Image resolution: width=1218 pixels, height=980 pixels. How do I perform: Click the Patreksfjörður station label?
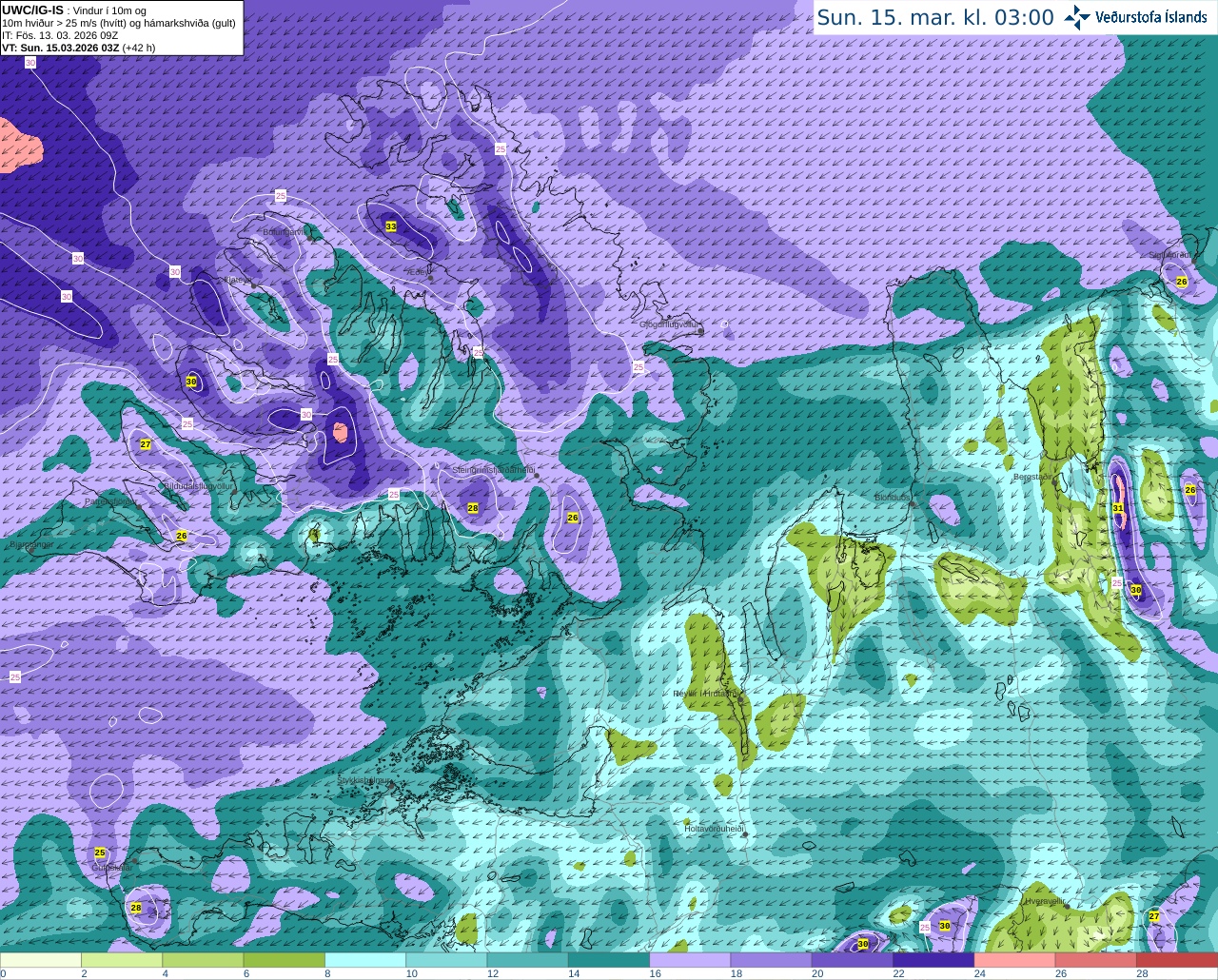[x=111, y=500]
